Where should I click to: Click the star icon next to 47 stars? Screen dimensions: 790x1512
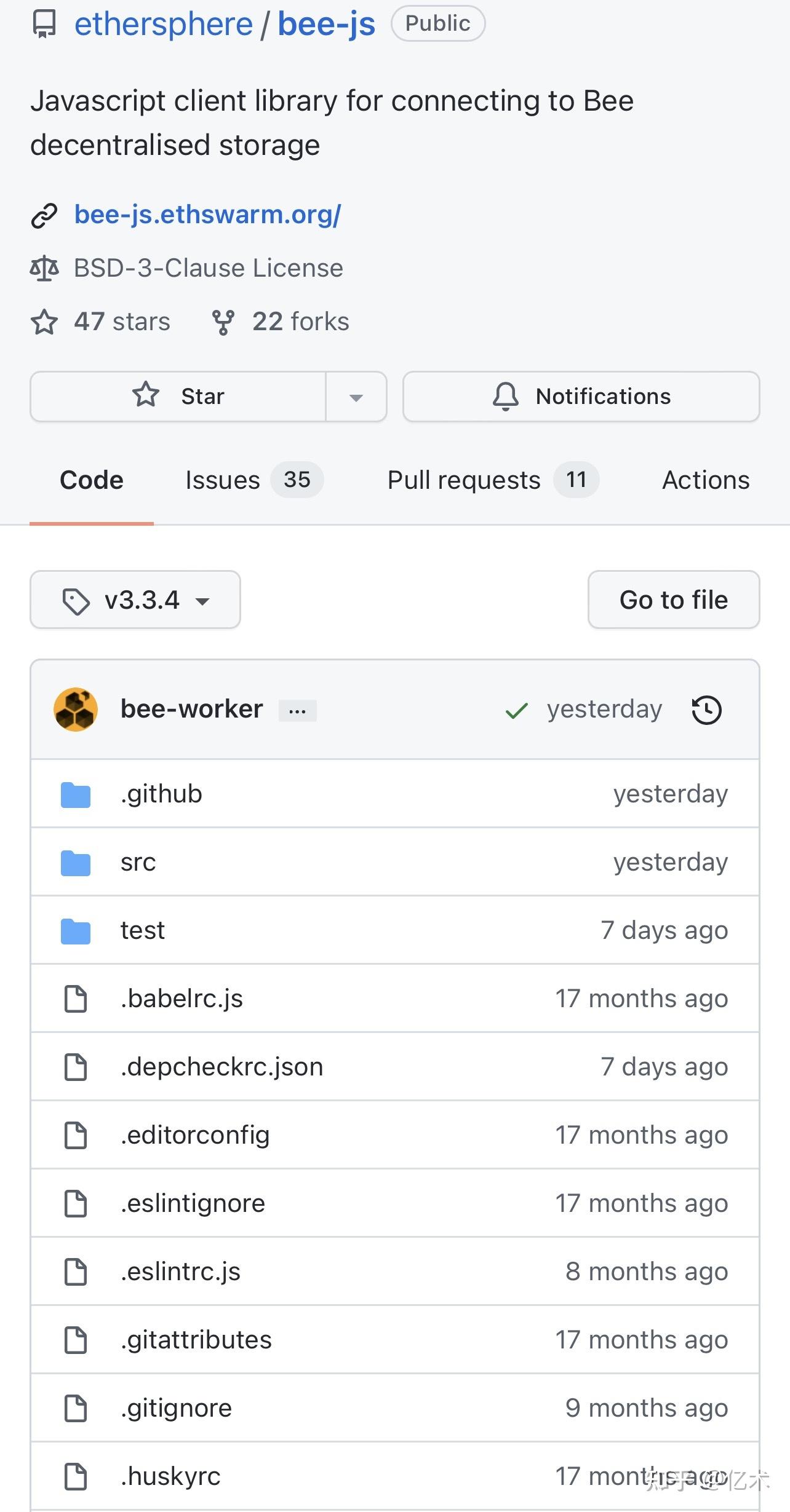click(x=44, y=322)
